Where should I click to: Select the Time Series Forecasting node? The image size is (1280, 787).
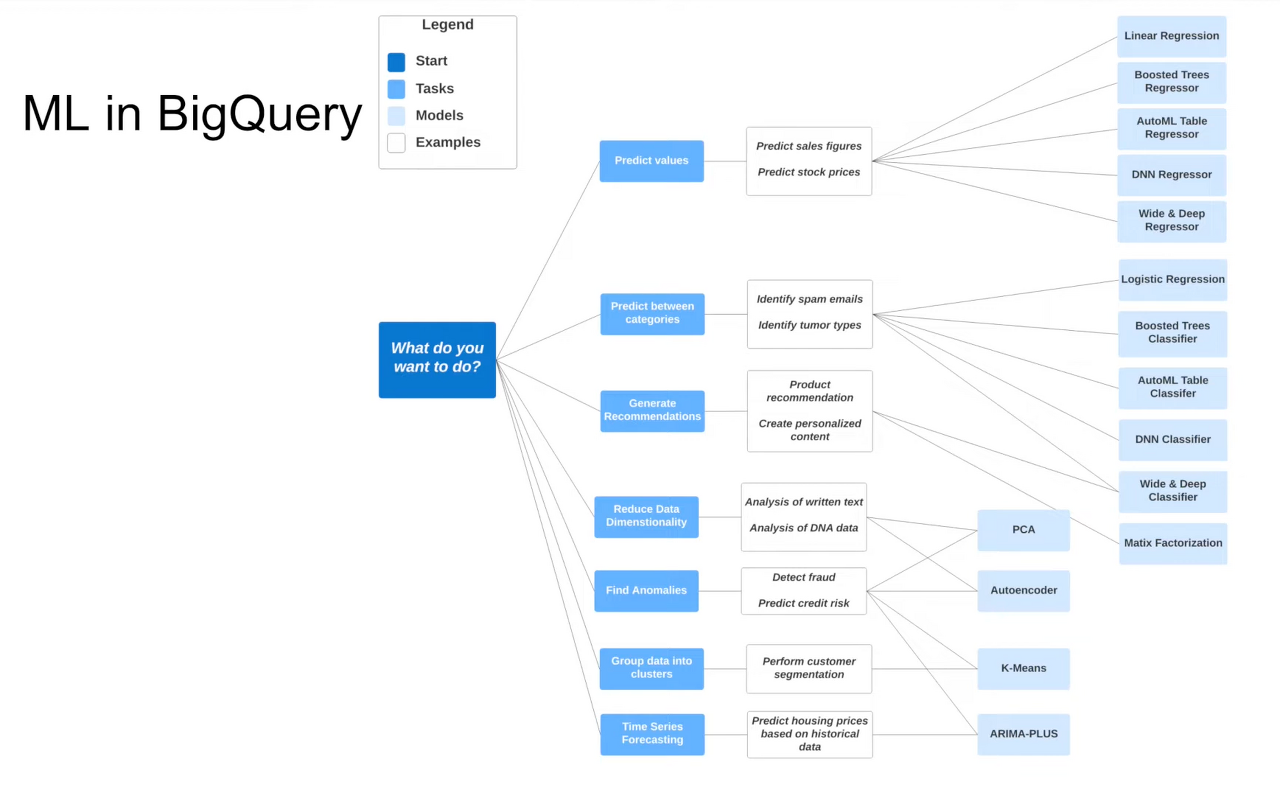coord(652,734)
